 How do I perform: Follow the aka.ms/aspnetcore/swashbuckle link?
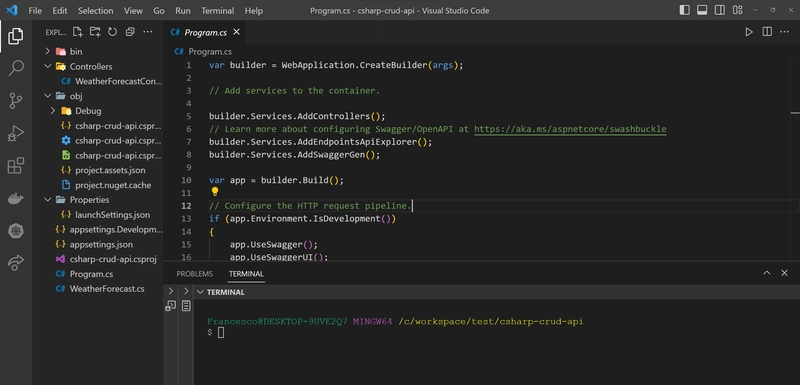pos(570,129)
